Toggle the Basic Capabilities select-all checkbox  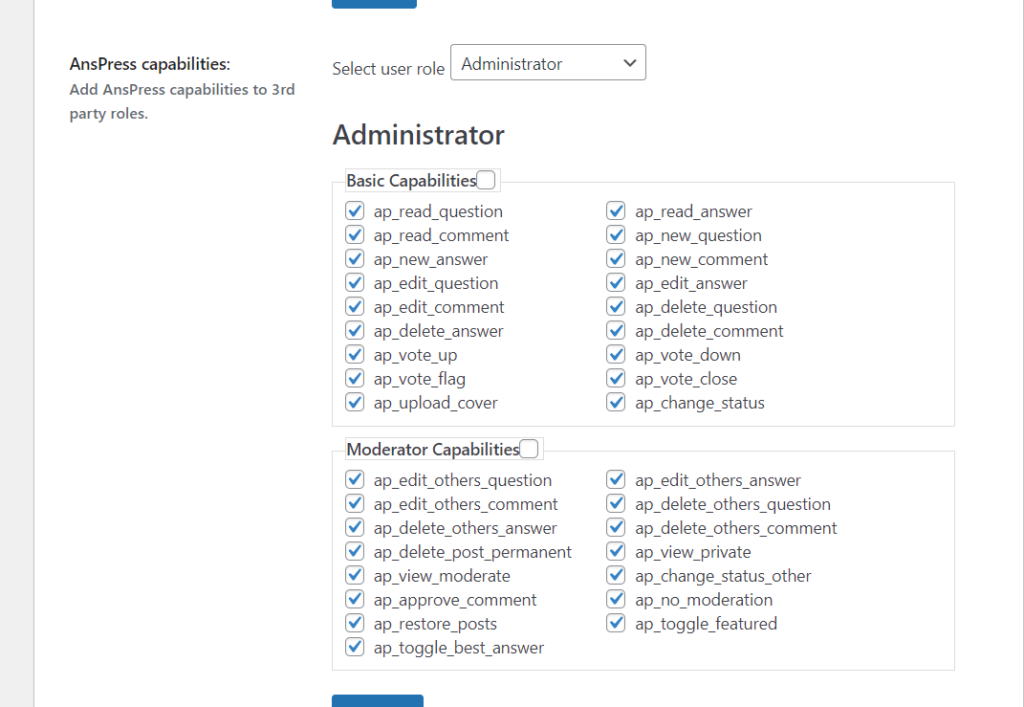click(486, 180)
